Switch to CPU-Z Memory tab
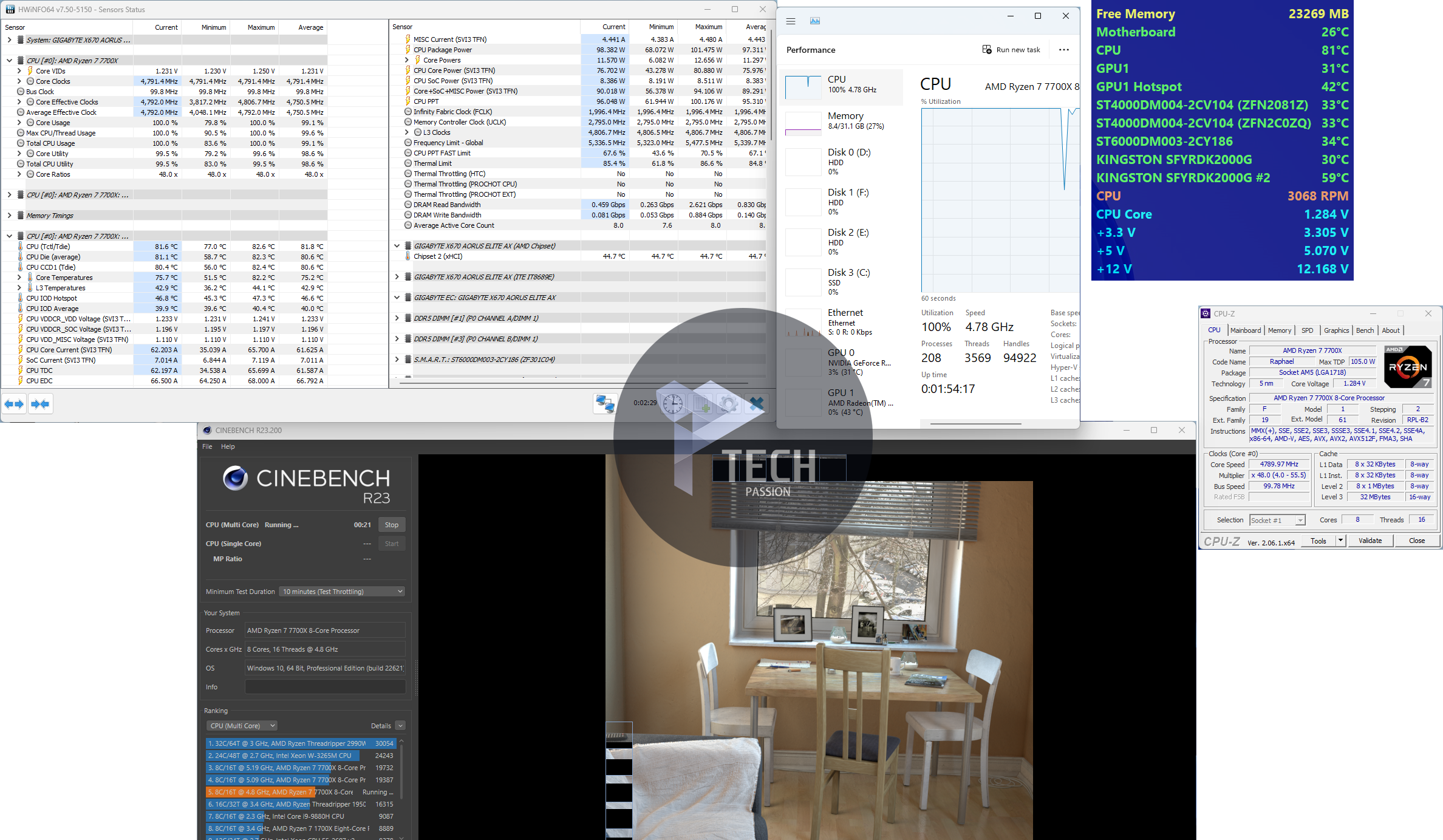1443x840 pixels. 1279,330
